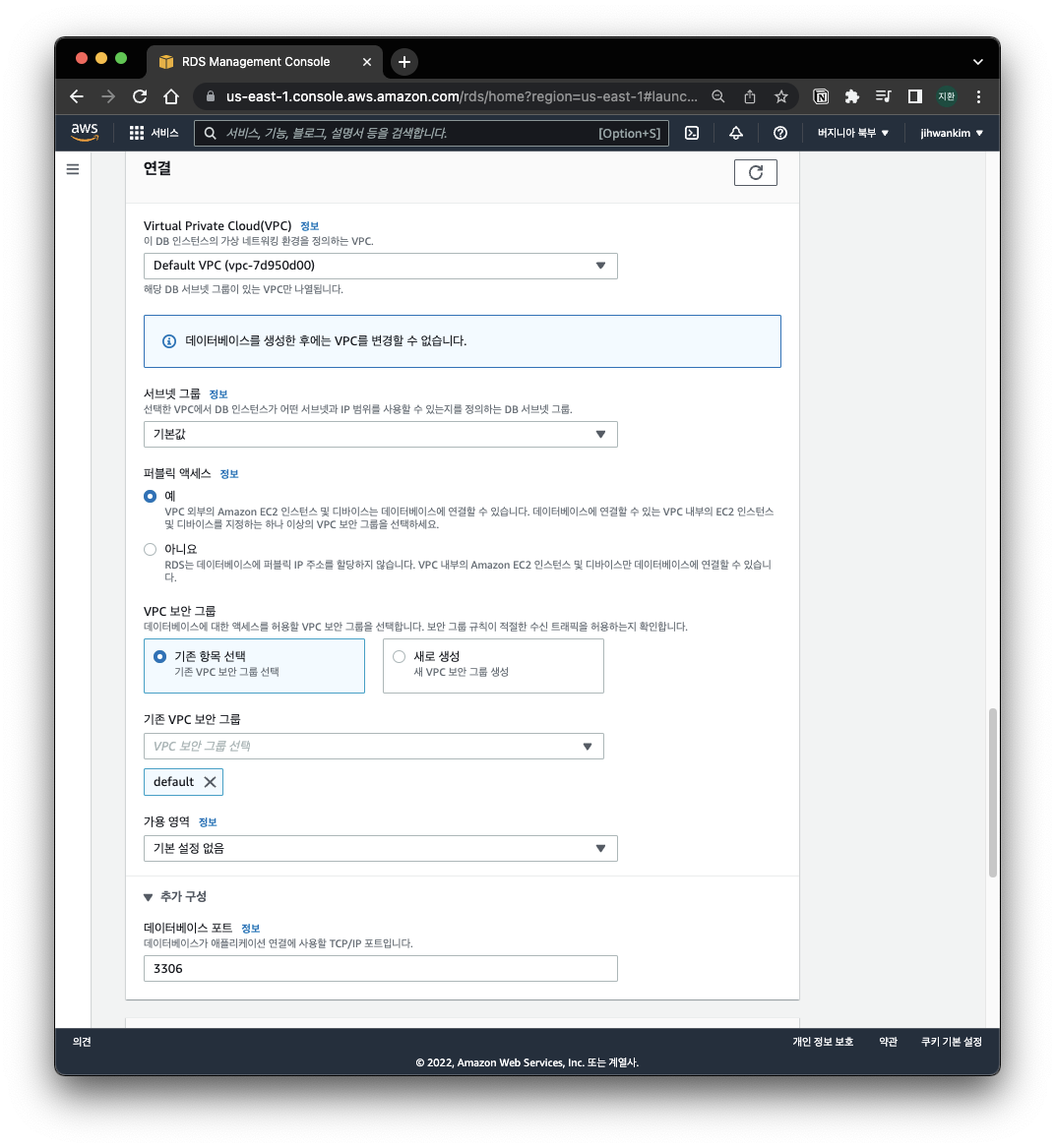1055x1148 pixels.
Task: Collapse the 추가 구성 section
Action: 175,897
